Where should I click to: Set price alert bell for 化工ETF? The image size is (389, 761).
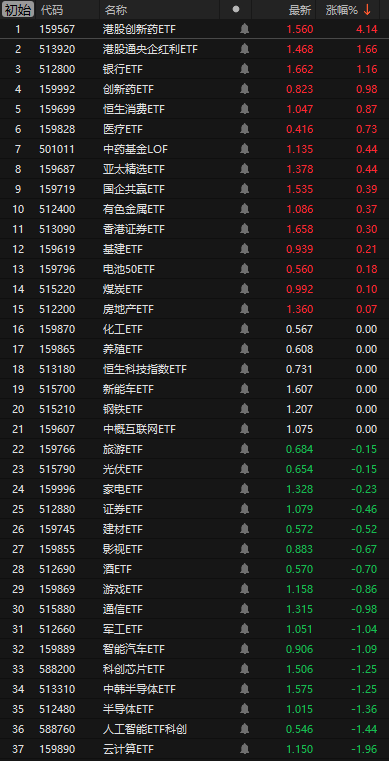[244, 329]
